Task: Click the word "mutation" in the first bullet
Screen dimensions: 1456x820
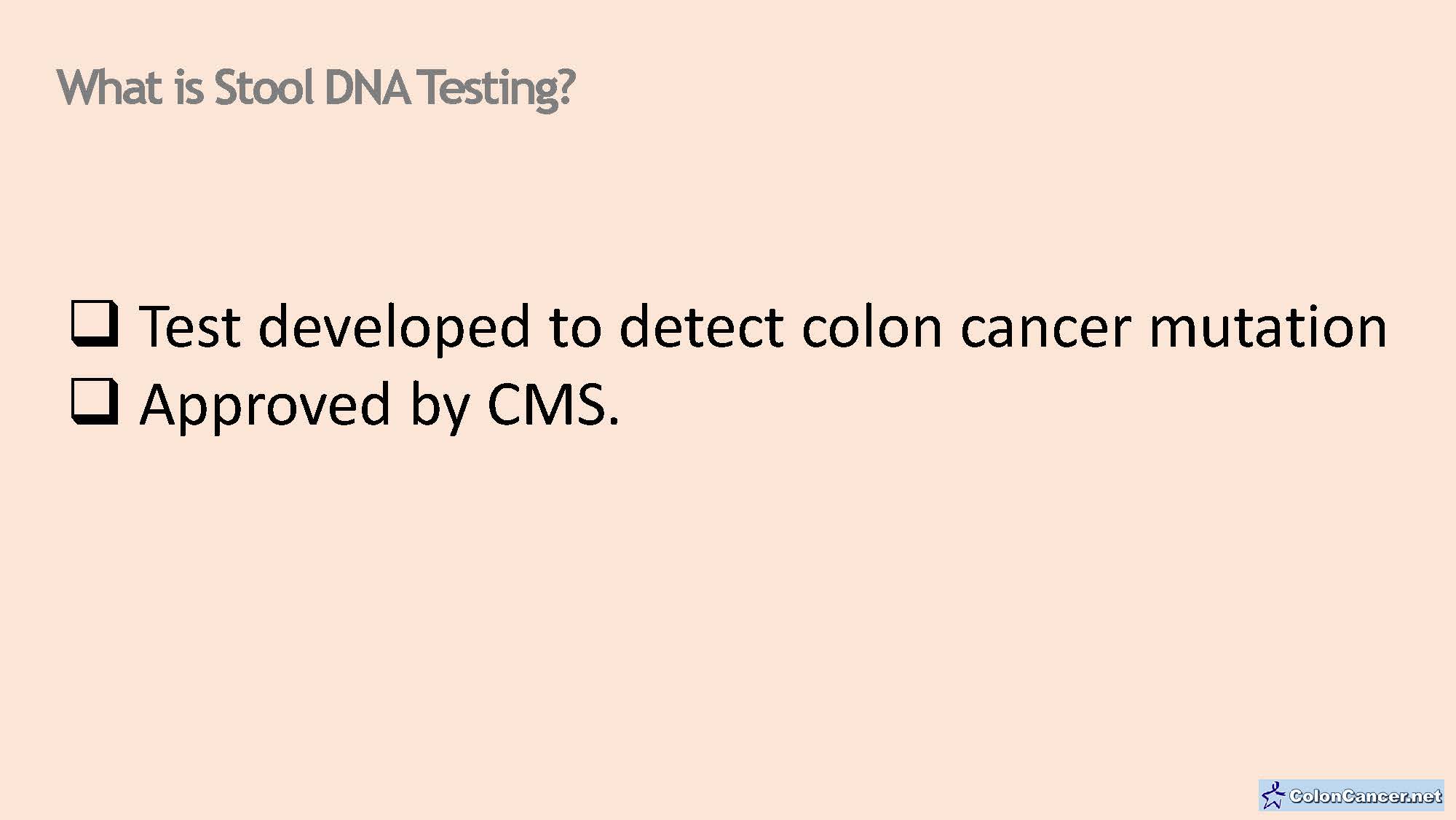Action: pos(1267,326)
